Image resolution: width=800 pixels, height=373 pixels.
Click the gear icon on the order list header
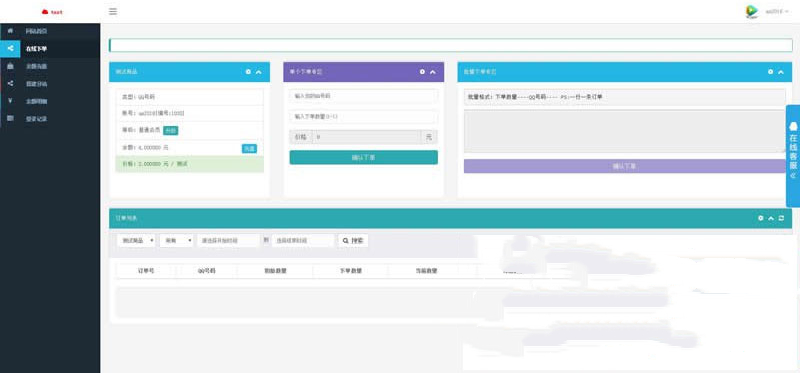point(761,218)
